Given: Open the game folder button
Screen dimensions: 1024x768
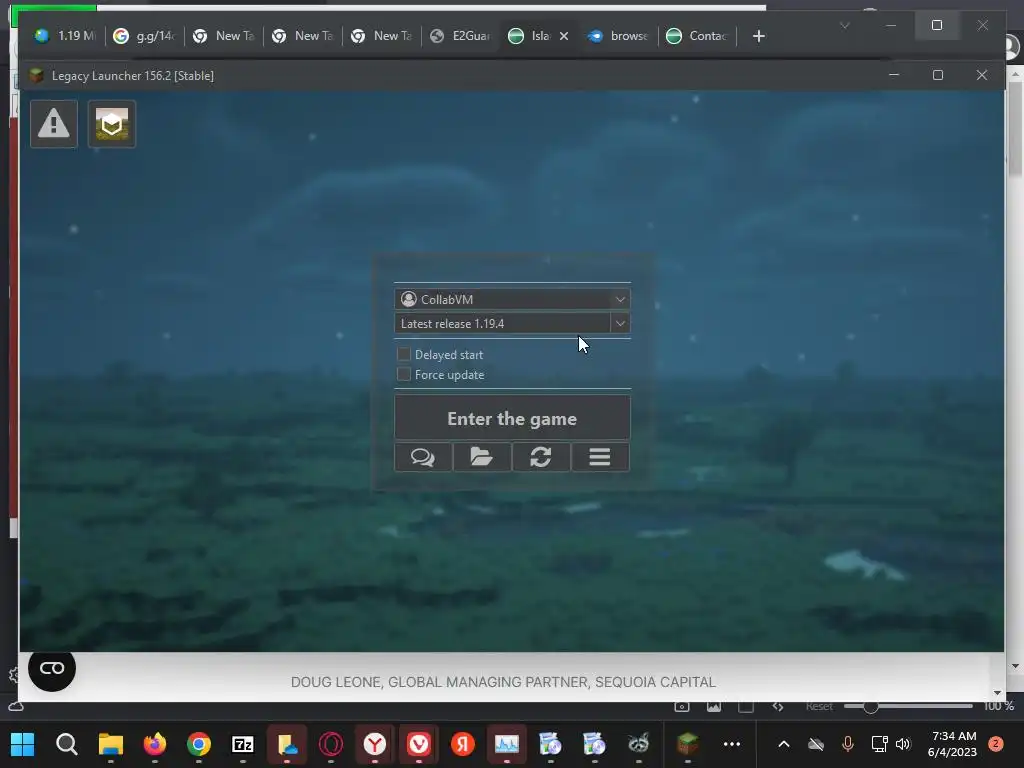Looking at the screenshot, I should click(x=481, y=457).
